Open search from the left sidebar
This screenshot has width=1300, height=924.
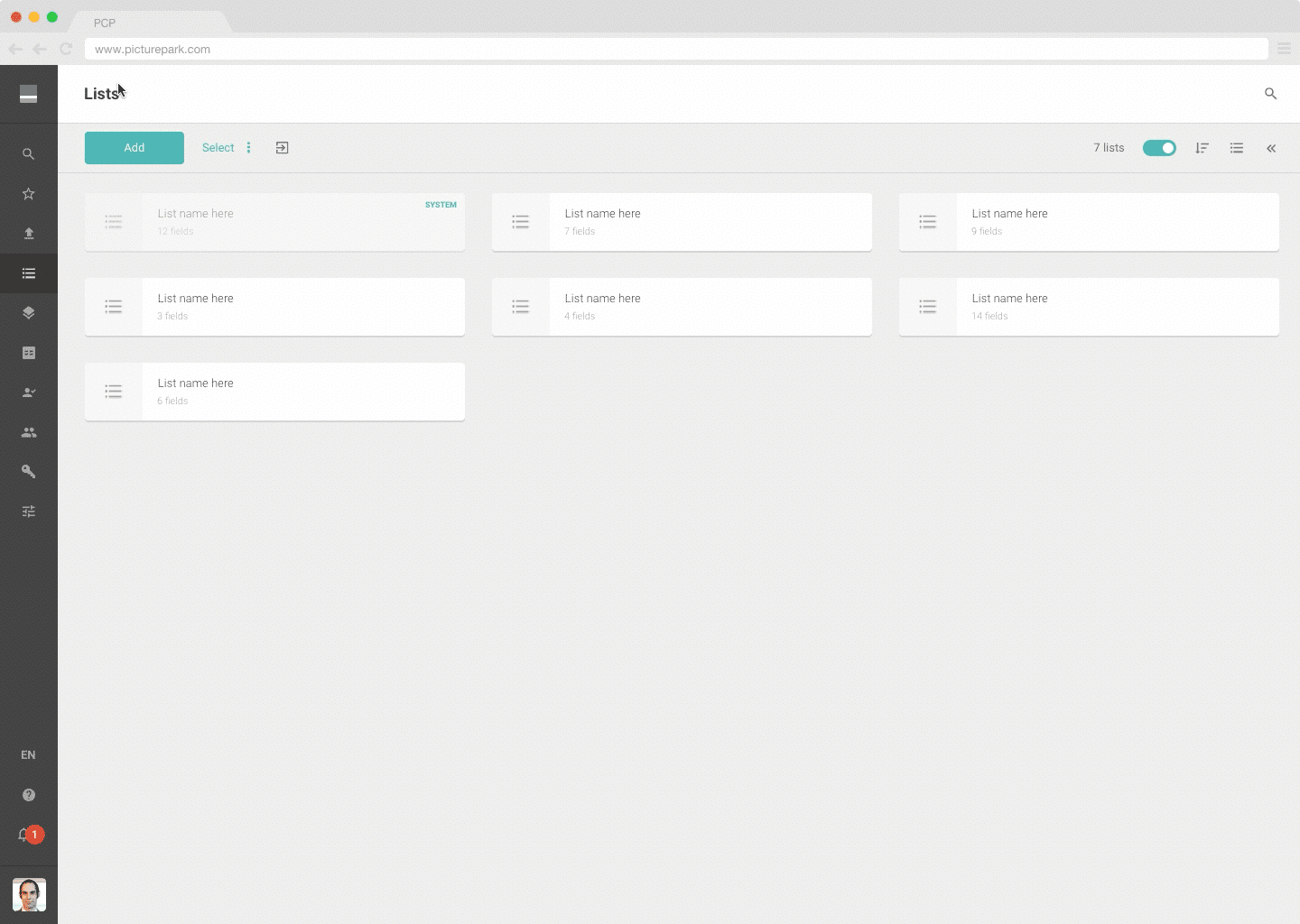(x=29, y=154)
